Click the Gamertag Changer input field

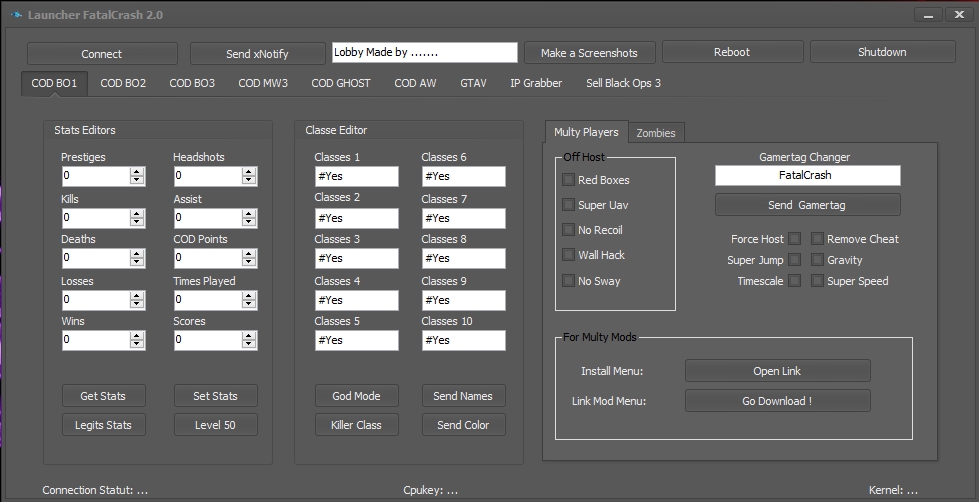click(808, 175)
